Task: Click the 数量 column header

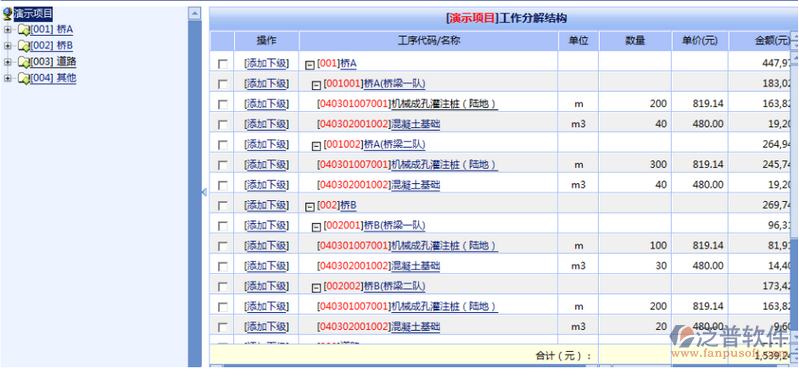Action: [x=635, y=41]
